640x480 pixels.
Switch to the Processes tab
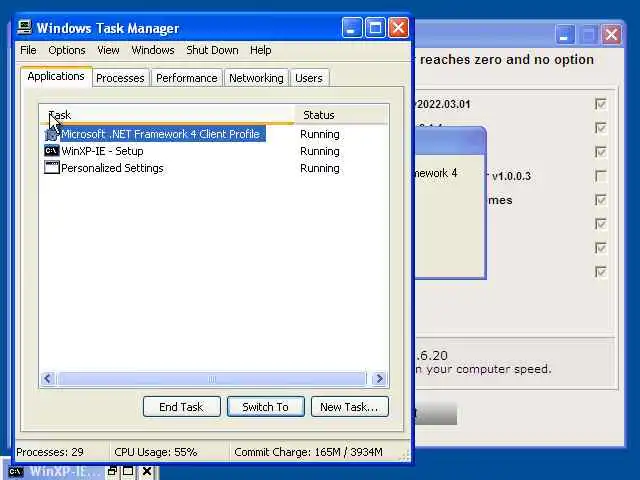tap(120, 78)
